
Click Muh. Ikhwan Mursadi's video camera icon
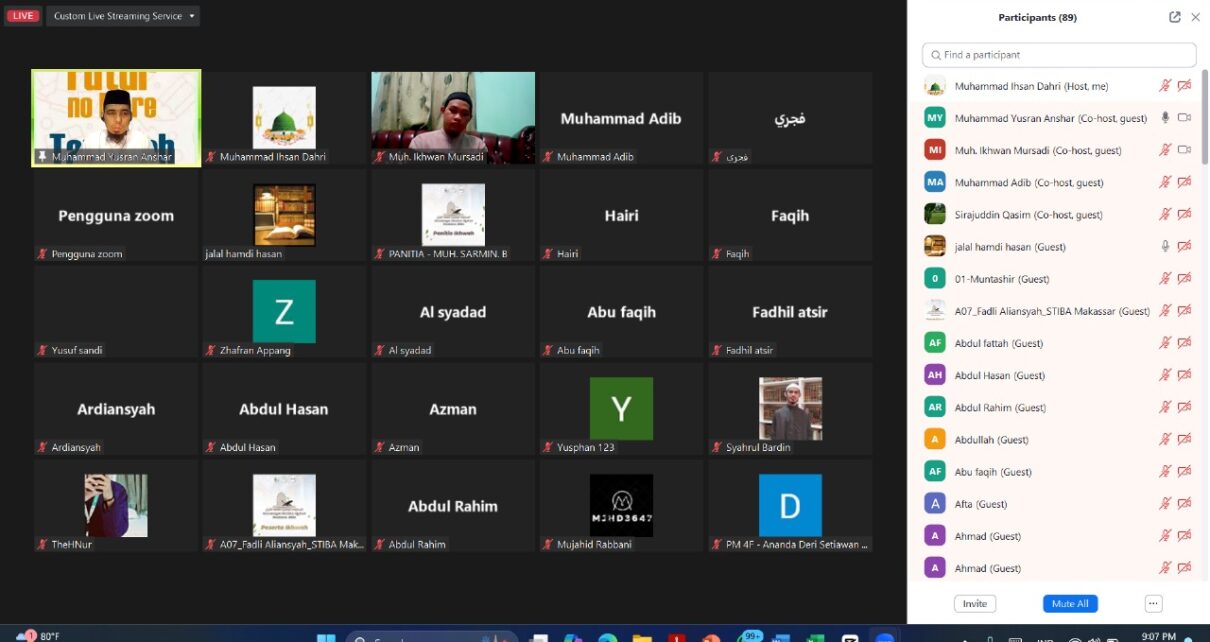tap(1184, 150)
